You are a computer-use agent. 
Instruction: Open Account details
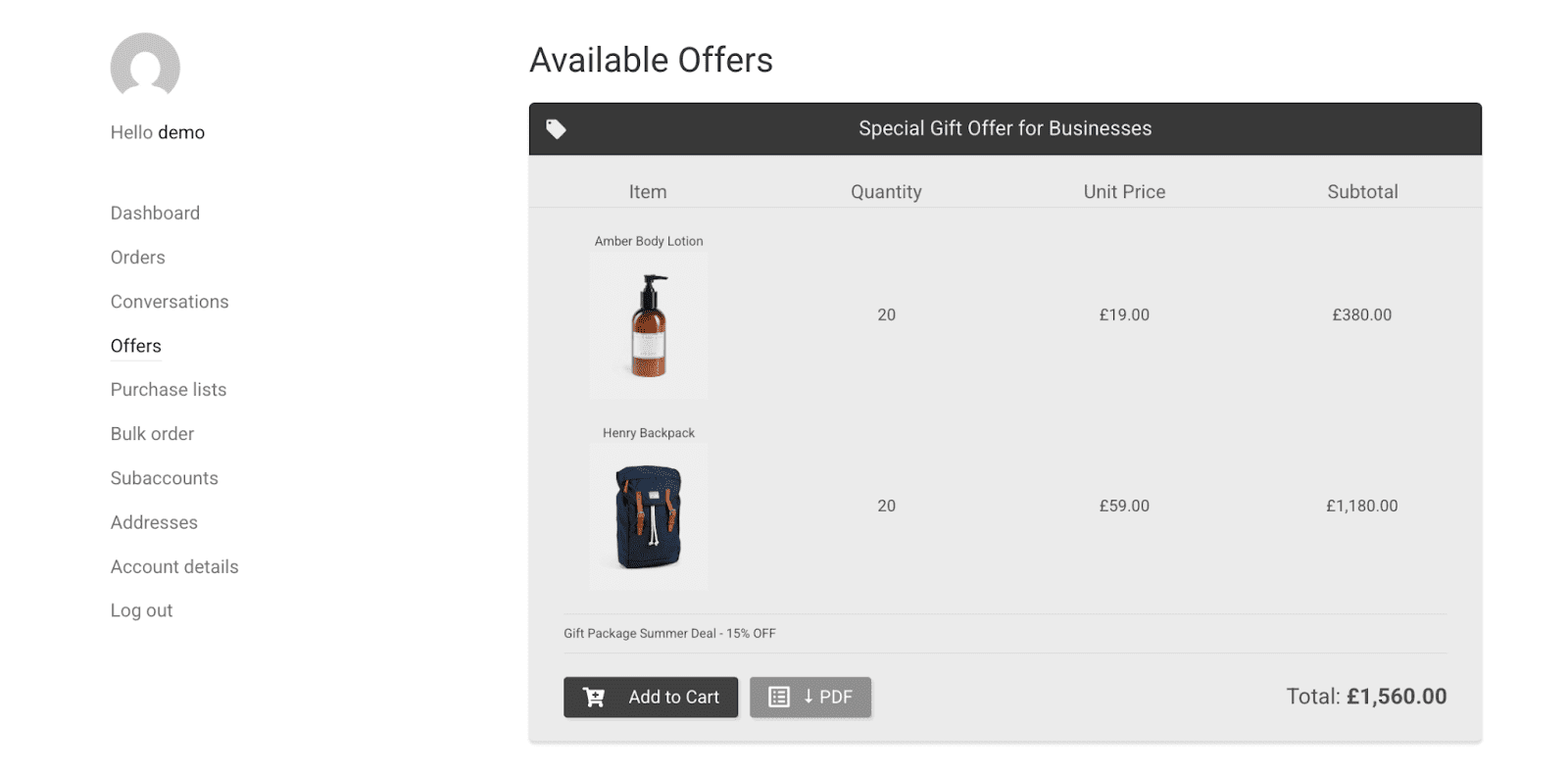[174, 566]
